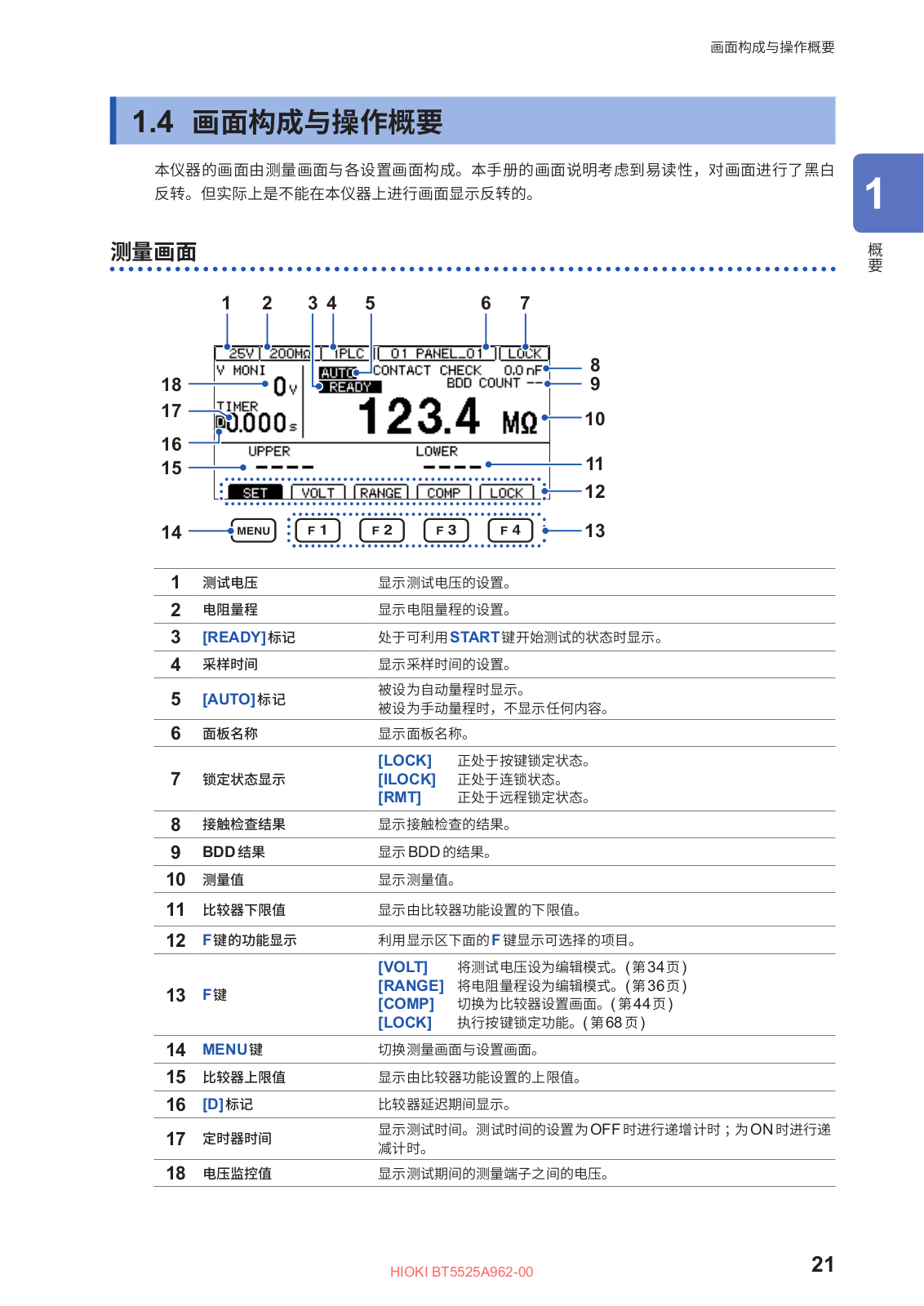The width and height of the screenshot is (924, 1306).
Task: Click the description '显示采样时间的设置。'
Action: [445, 664]
